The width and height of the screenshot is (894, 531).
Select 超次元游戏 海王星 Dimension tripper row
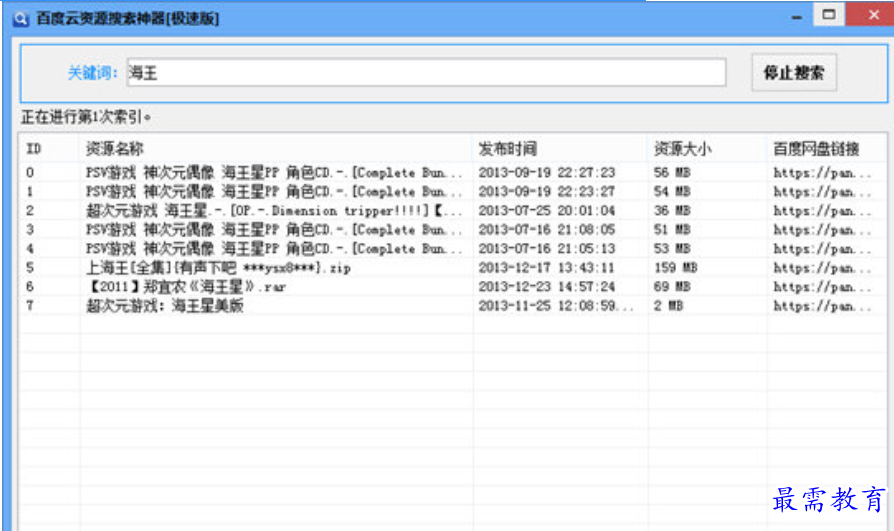click(453, 210)
